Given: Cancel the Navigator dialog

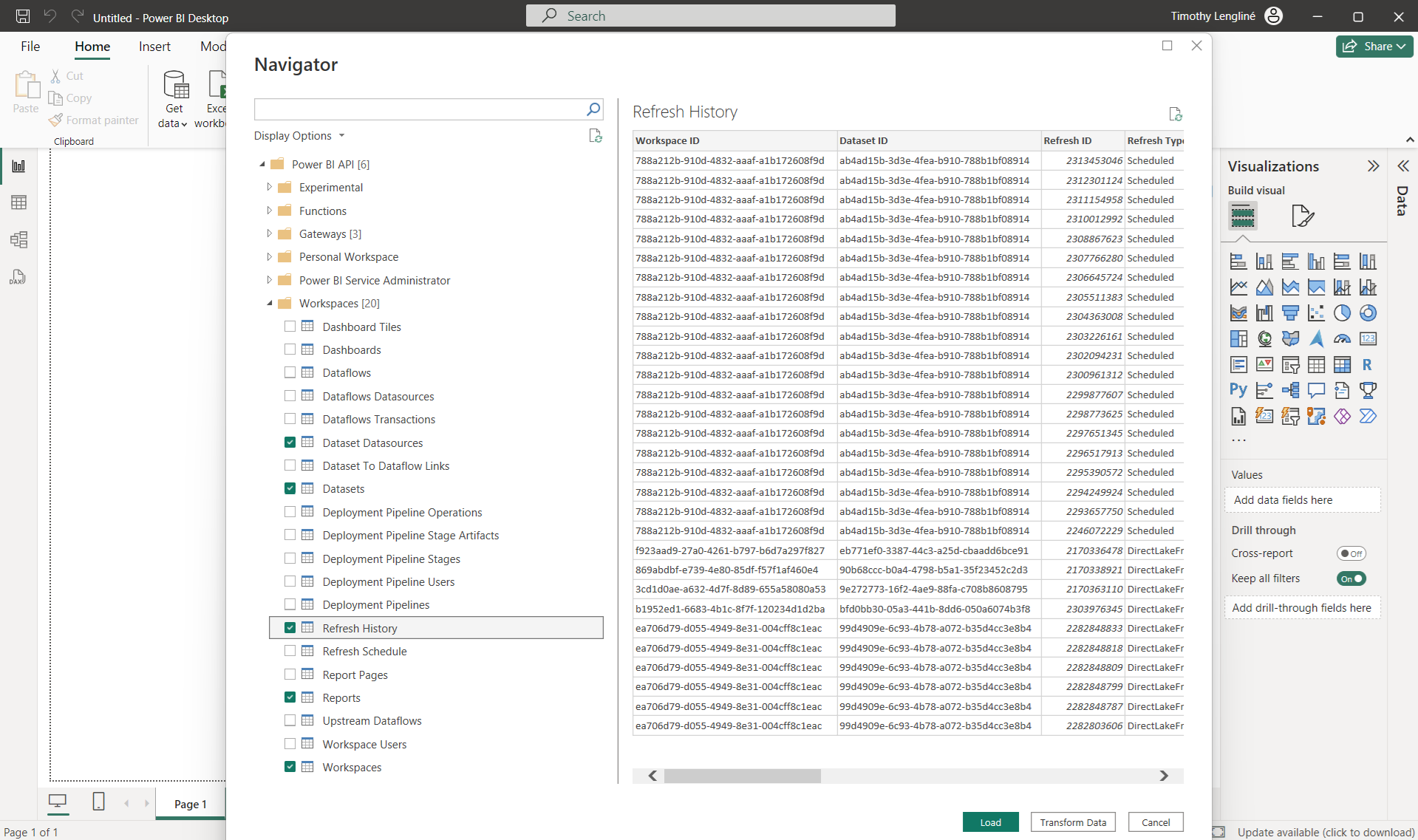Looking at the screenshot, I should (1156, 822).
